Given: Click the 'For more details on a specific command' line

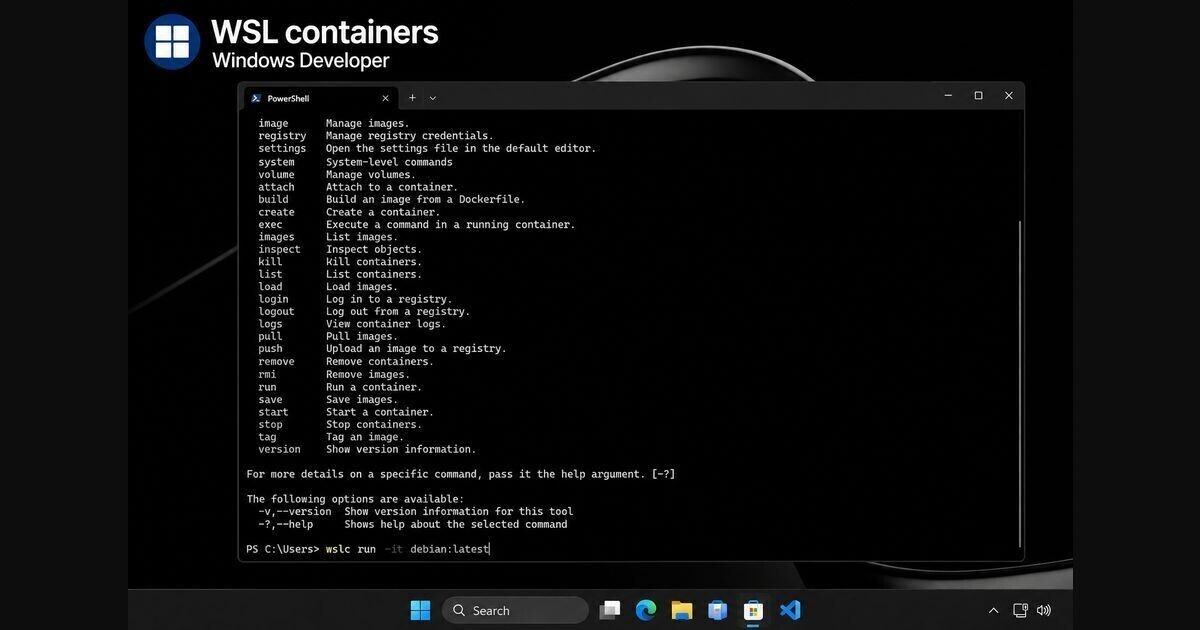Looking at the screenshot, I should click(x=461, y=474).
